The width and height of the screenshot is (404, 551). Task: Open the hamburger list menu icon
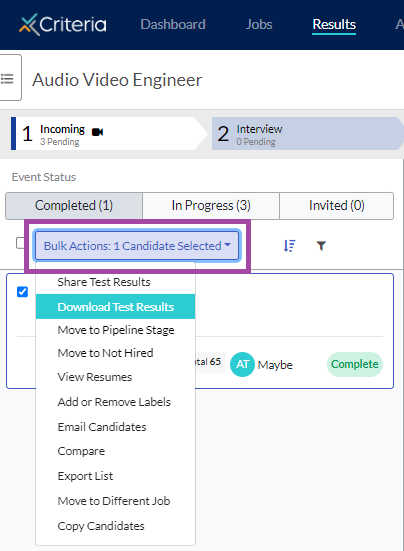[x=7, y=78]
